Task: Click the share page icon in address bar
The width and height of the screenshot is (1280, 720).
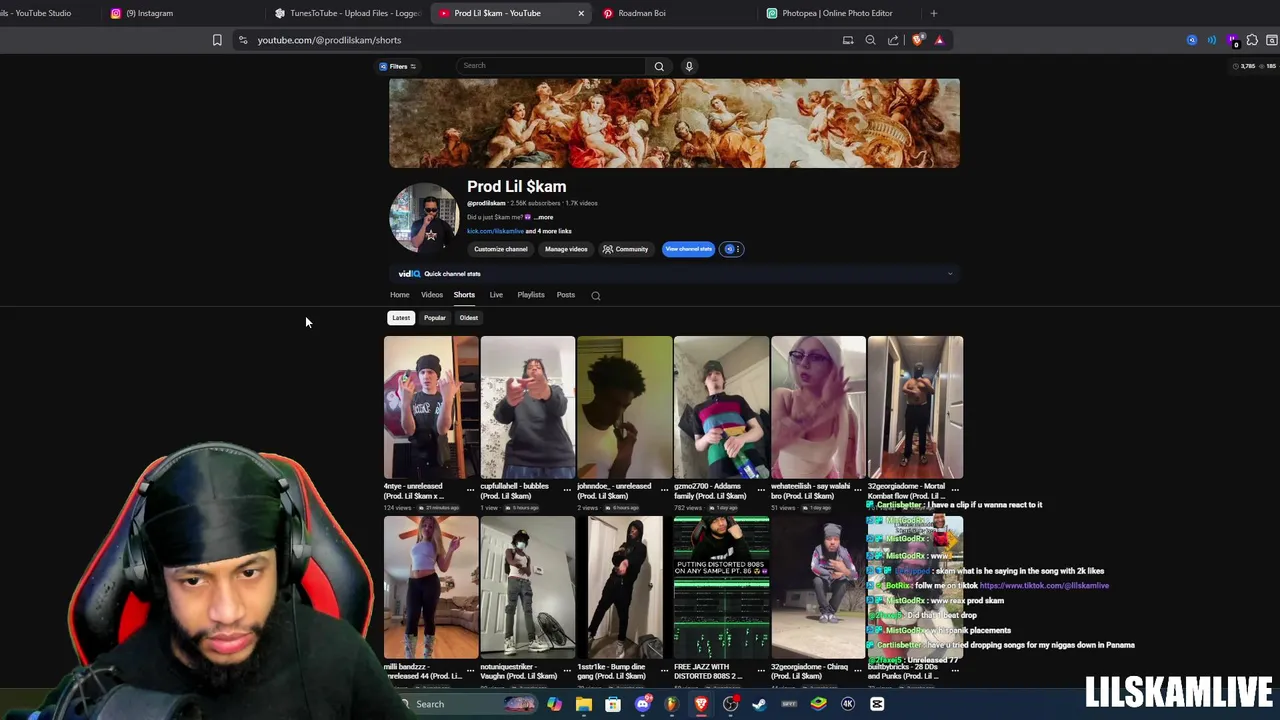Action: pyautogui.click(x=893, y=40)
